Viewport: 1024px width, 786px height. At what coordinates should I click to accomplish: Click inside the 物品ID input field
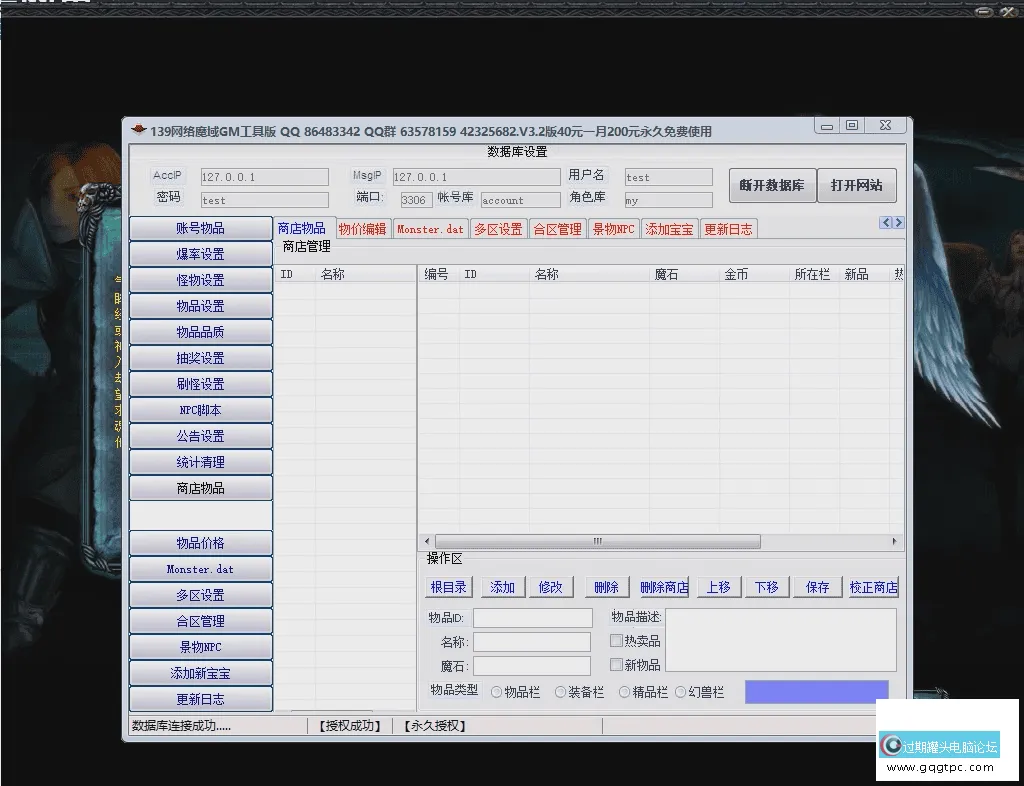[x=532, y=617]
